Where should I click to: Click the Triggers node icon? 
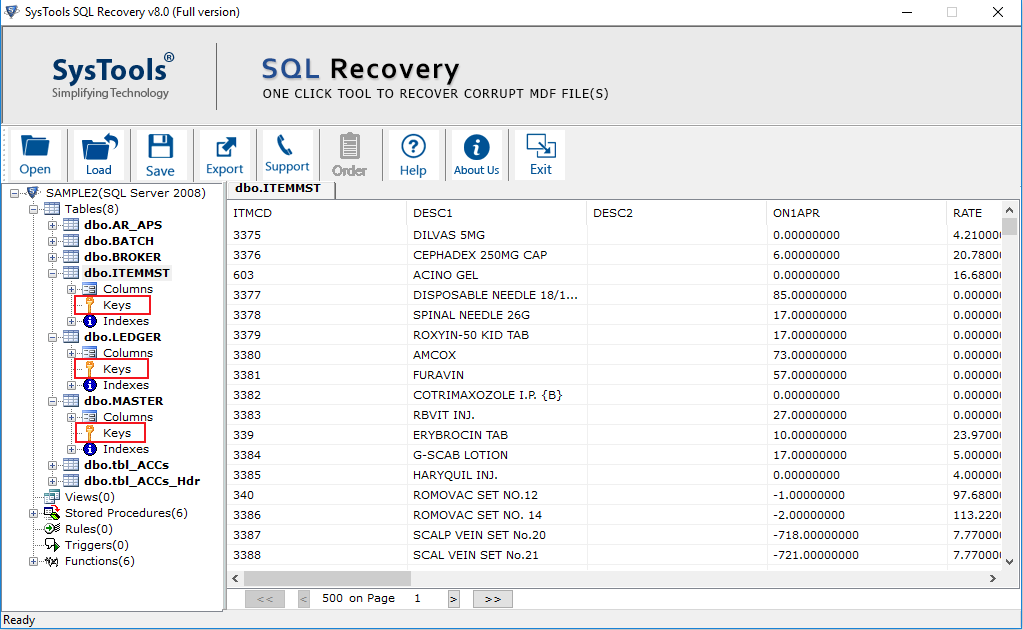click(52, 545)
